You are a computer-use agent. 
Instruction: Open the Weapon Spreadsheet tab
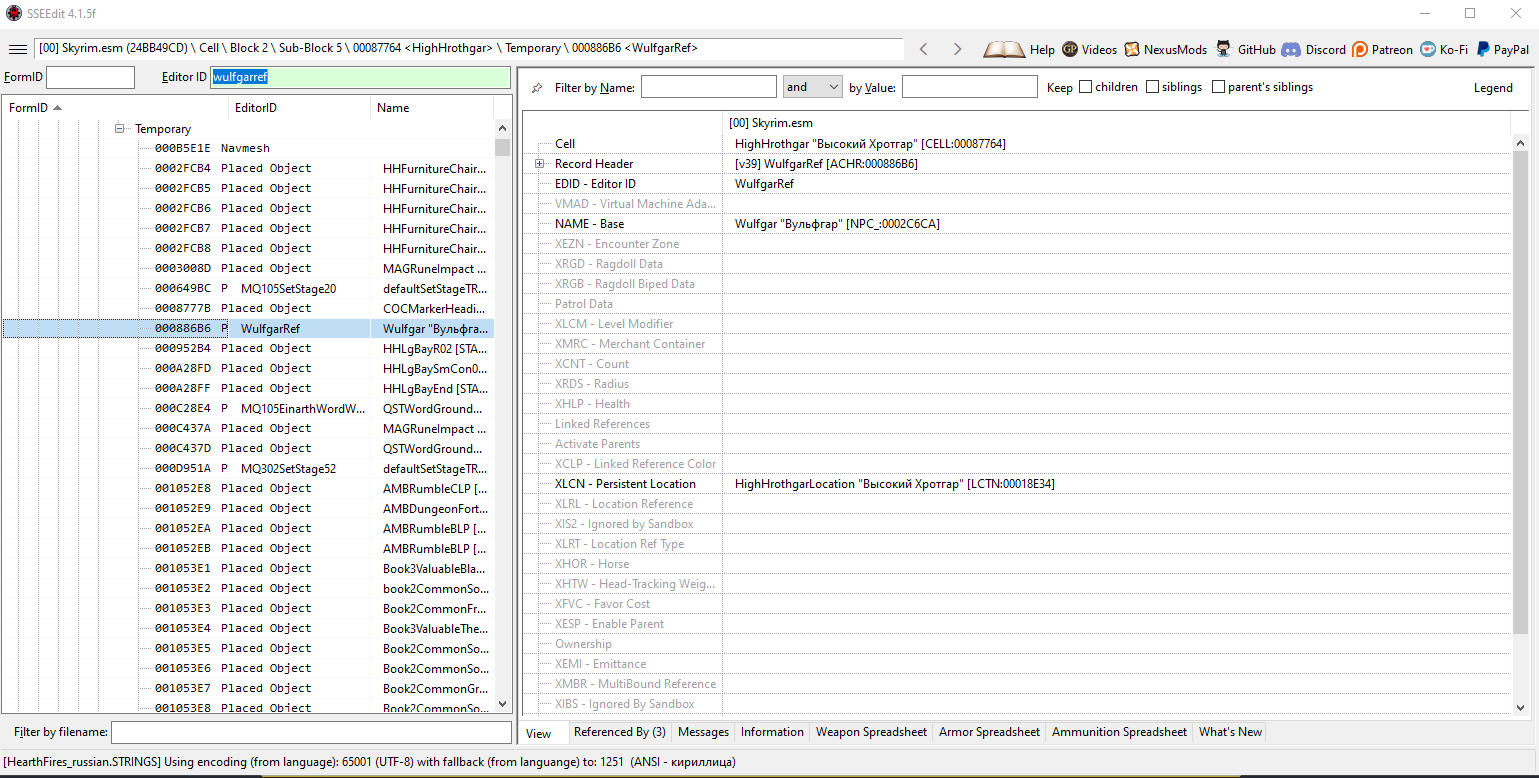coord(871,732)
